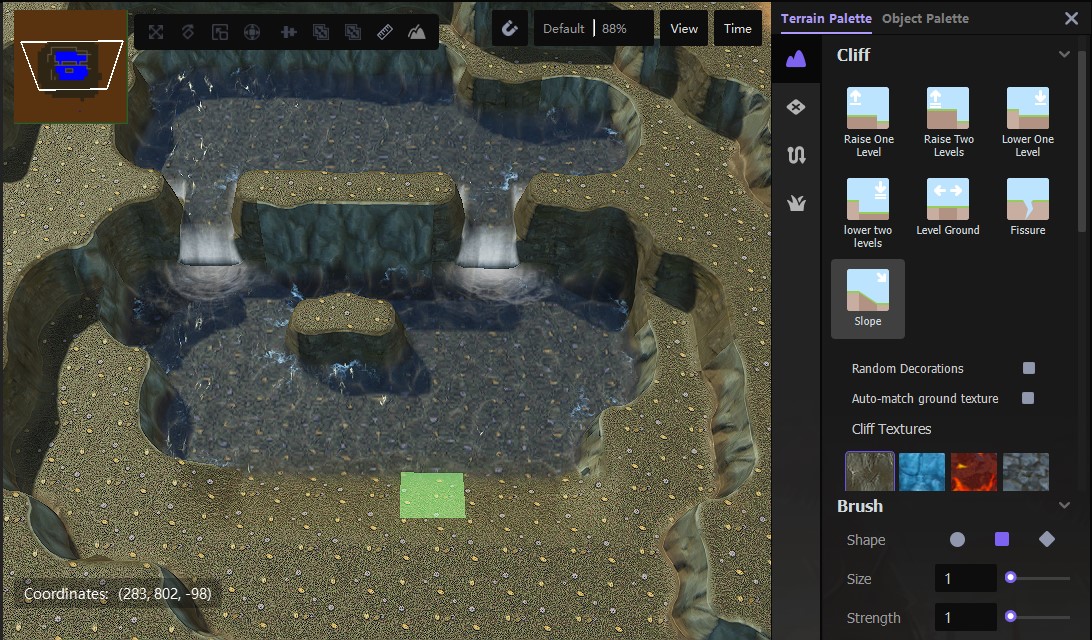The image size is (1092, 640).
Task: Click the rotate icon in top toolbar
Action: 188,32
